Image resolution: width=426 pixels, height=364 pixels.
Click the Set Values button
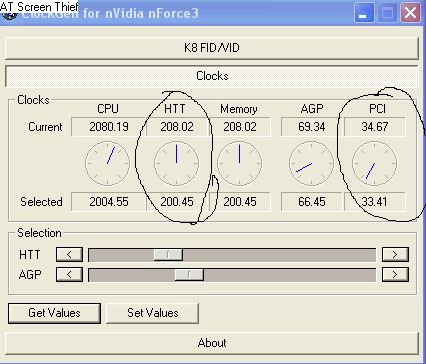(x=153, y=313)
